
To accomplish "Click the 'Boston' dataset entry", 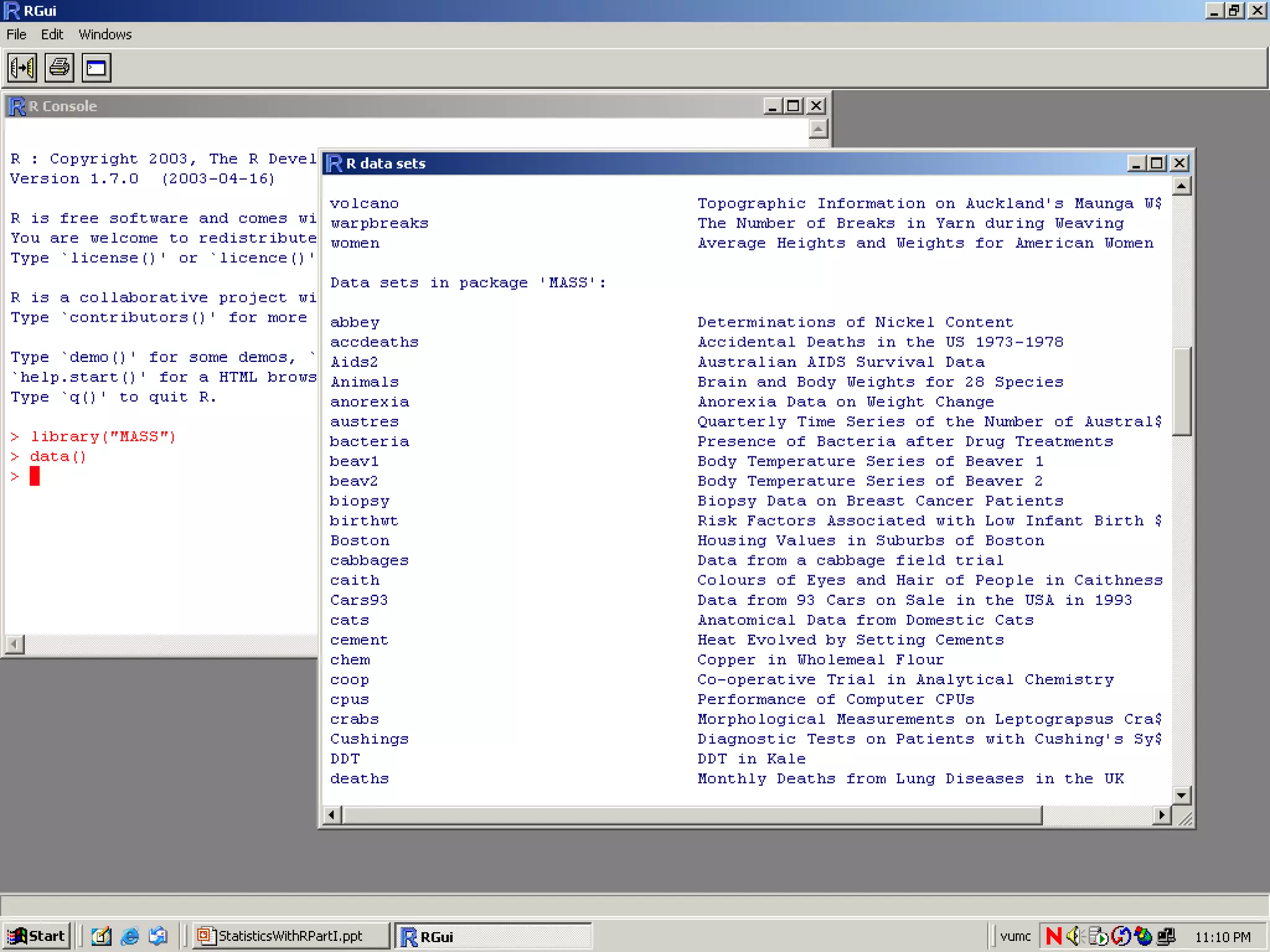I will click(x=360, y=540).
